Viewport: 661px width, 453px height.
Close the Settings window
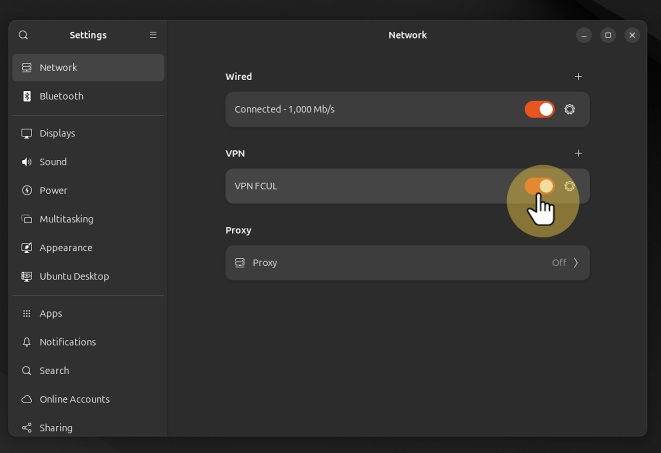pos(632,35)
